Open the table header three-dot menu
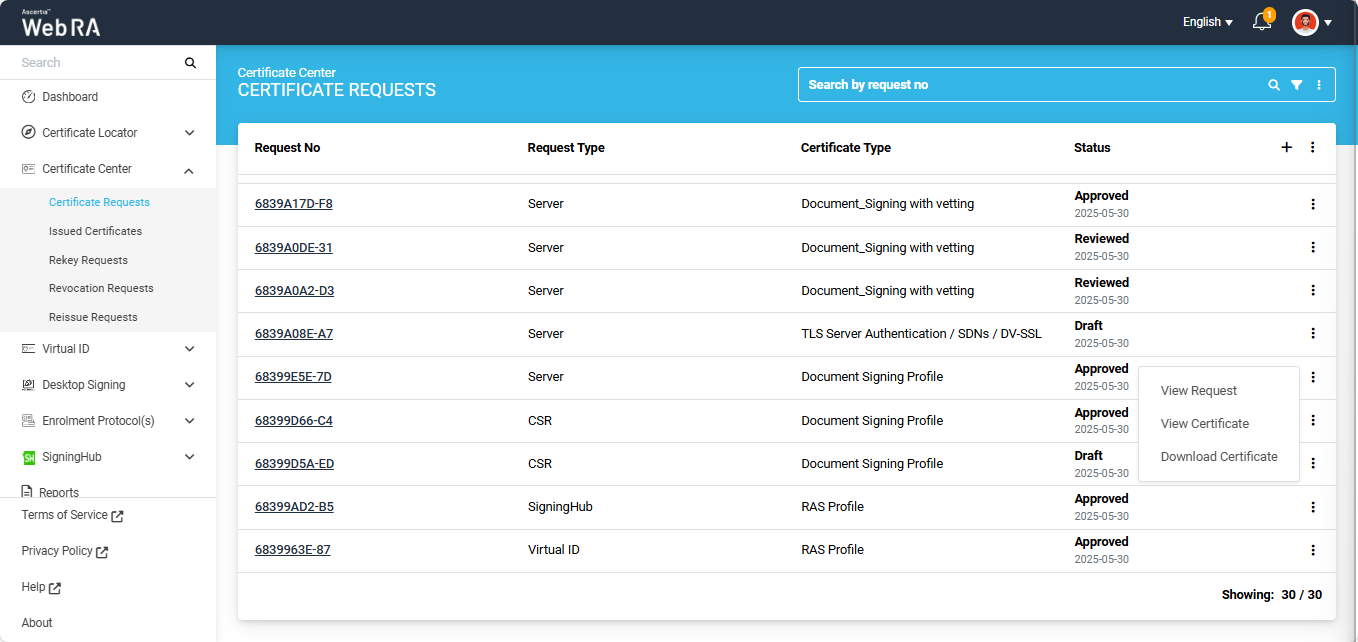 click(1312, 147)
